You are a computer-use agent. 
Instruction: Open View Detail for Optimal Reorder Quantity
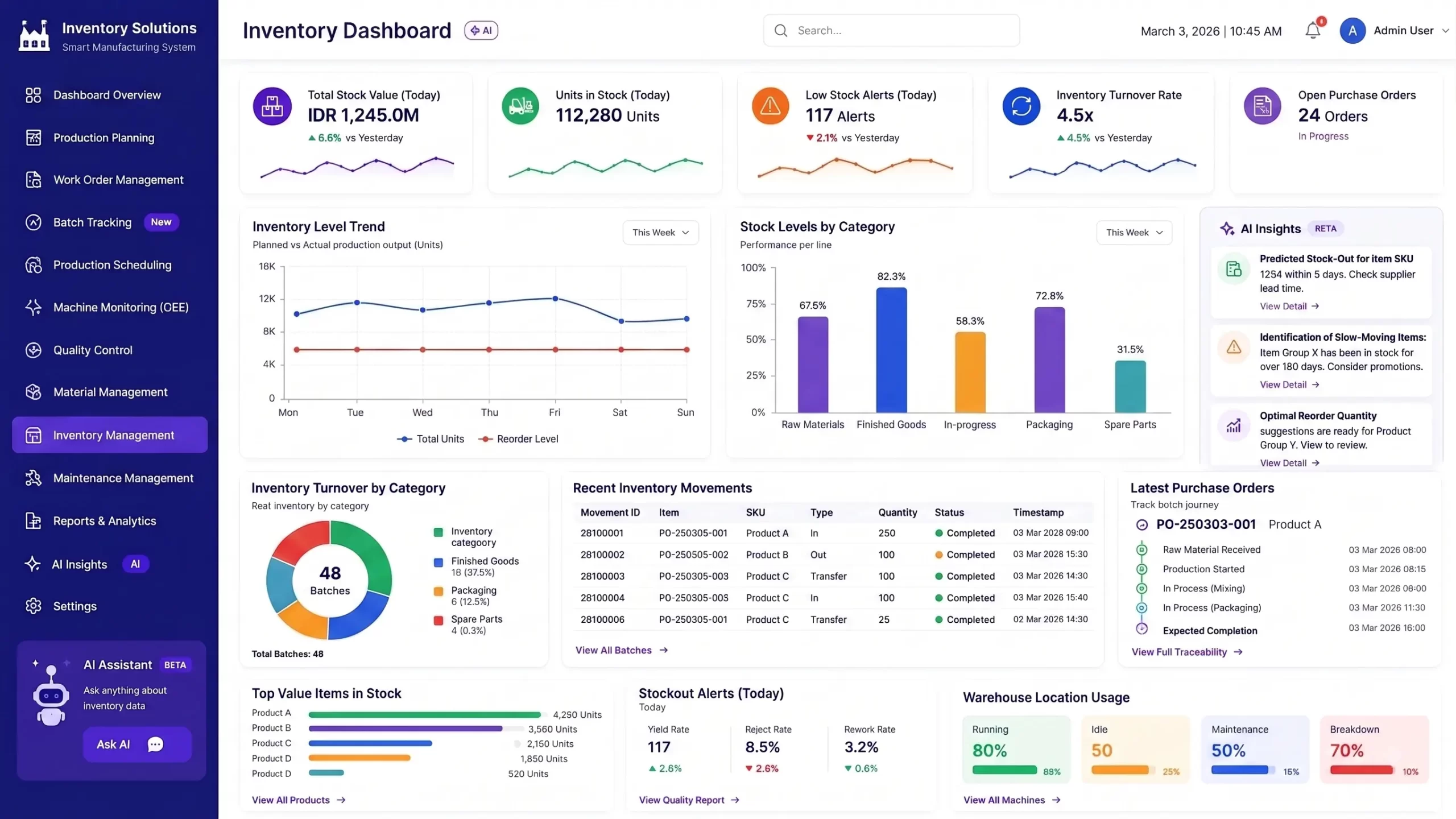coord(1289,463)
